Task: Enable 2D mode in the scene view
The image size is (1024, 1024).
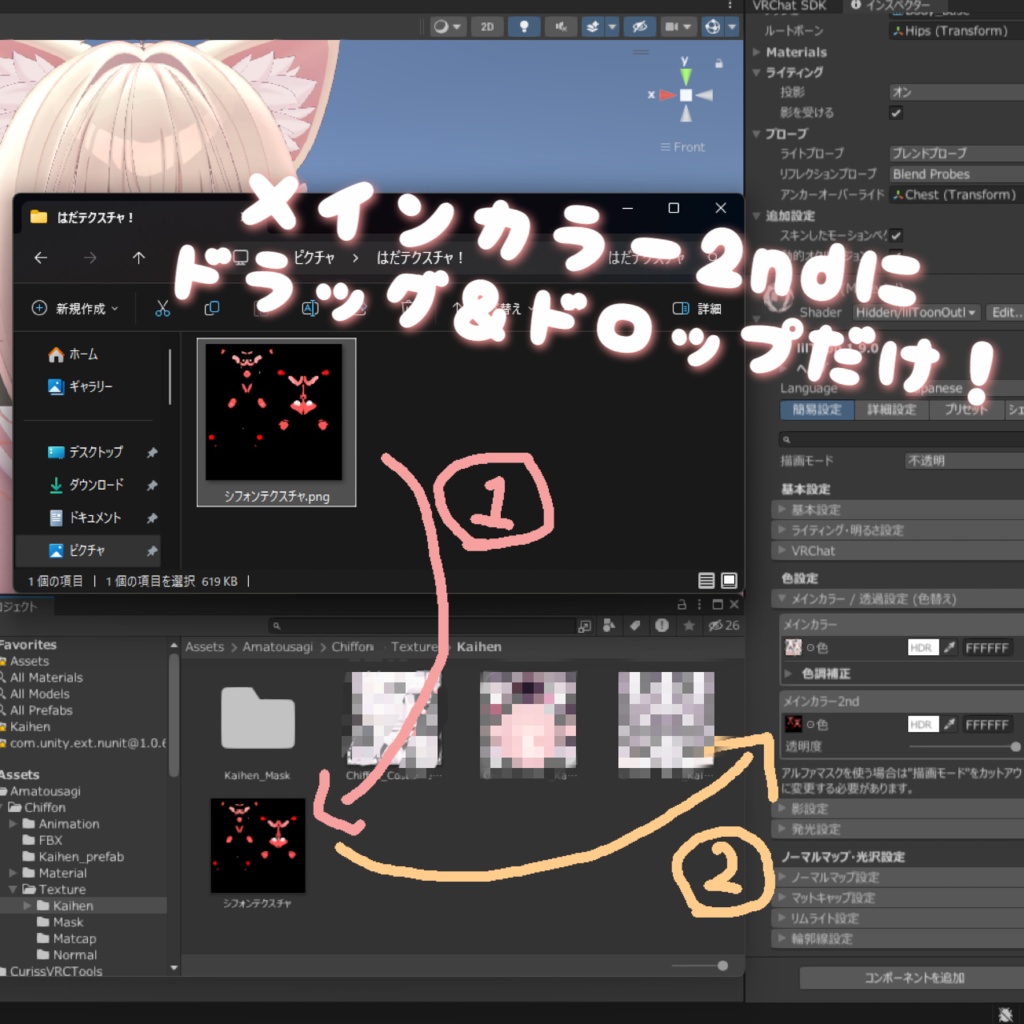Action: pyautogui.click(x=487, y=27)
